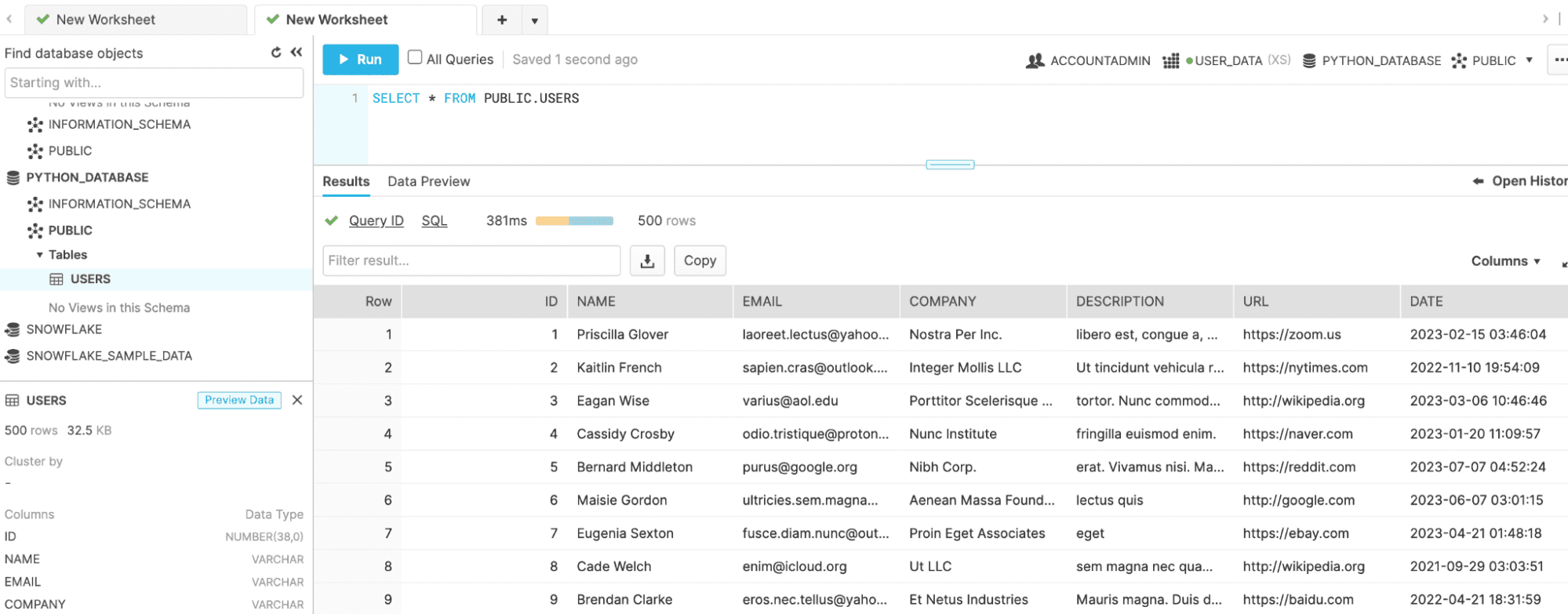
Task: Select the SNOWFLAKE_SAMPLE_DATA database
Action: click(109, 356)
